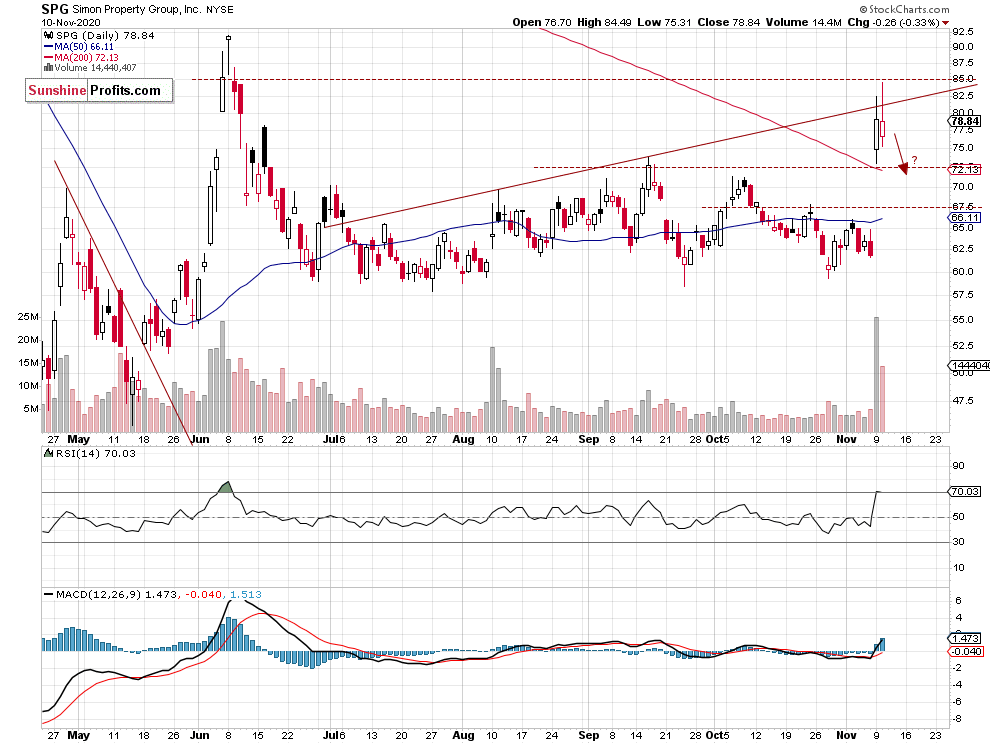Click the MACD(12,26,9) indicator label
This screenshot has height=744, width=990.
click(x=98, y=594)
